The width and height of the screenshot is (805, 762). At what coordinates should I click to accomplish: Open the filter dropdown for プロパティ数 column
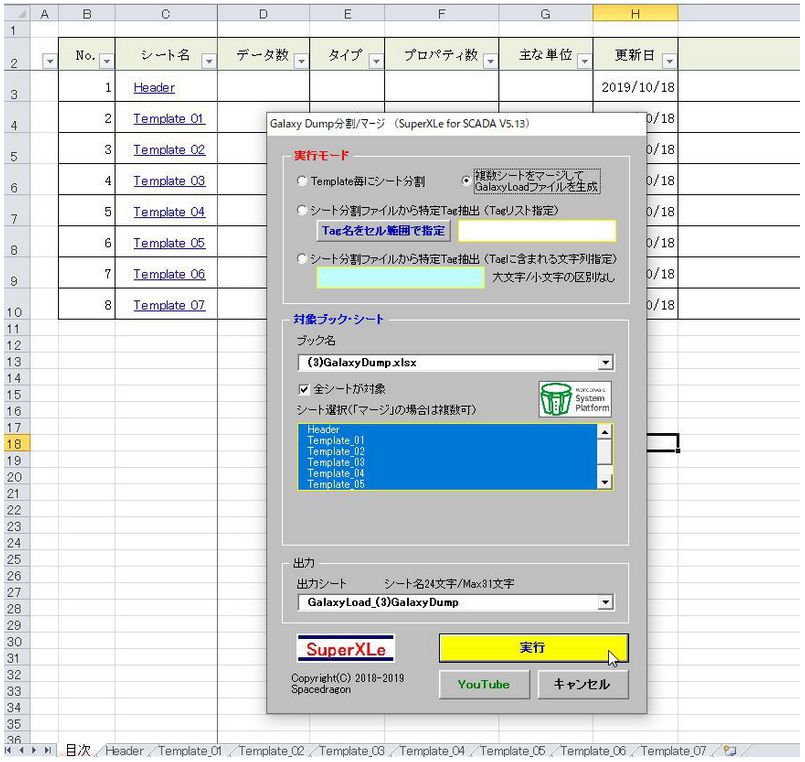tap(490, 62)
